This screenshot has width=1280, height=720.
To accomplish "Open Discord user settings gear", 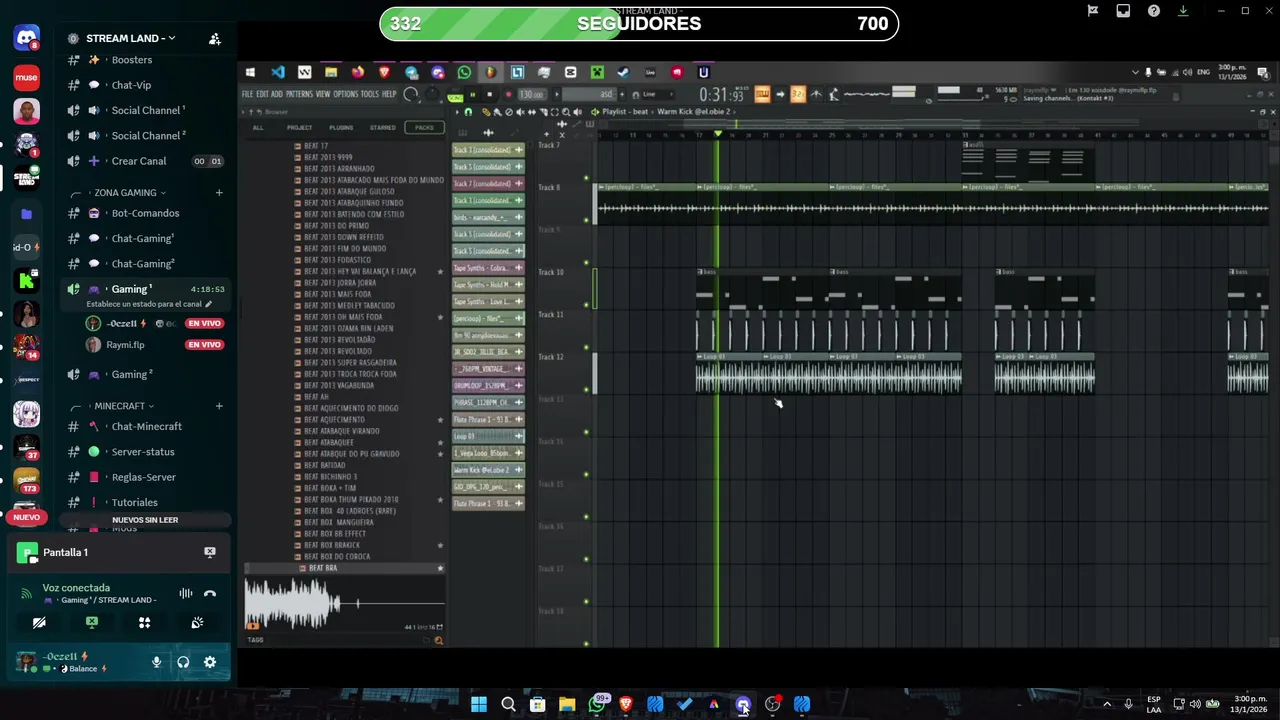I will pyautogui.click(x=210, y=662).
